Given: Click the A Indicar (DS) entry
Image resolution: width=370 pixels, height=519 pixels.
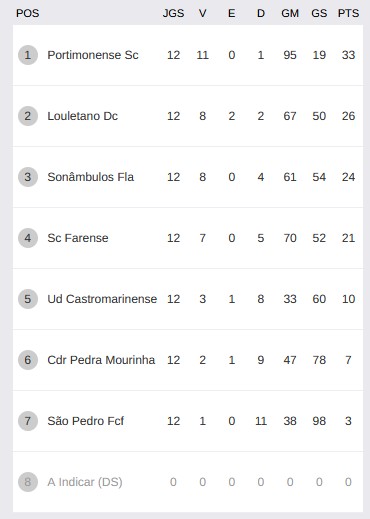Looking at the screenshot, I should [85, 482].
